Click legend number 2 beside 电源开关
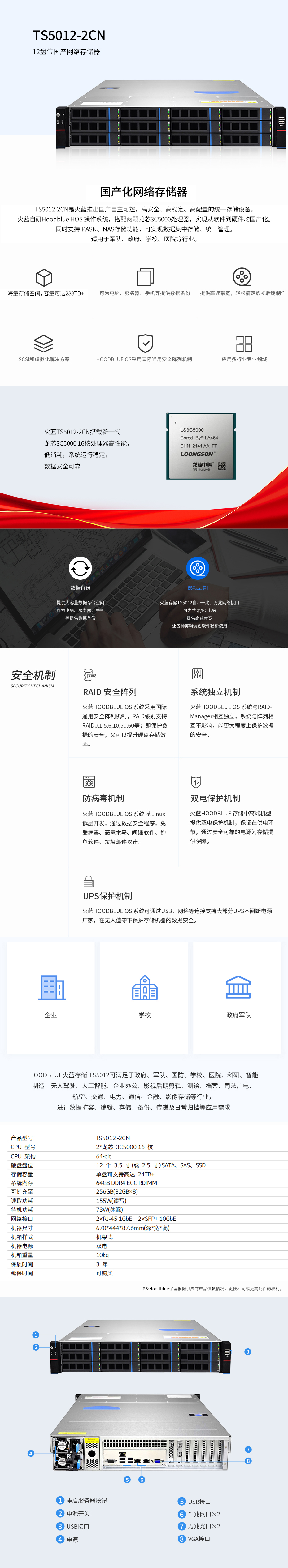Image resolution: width=288 pixels, height=1568 pixels. (x=60, y=1513)
